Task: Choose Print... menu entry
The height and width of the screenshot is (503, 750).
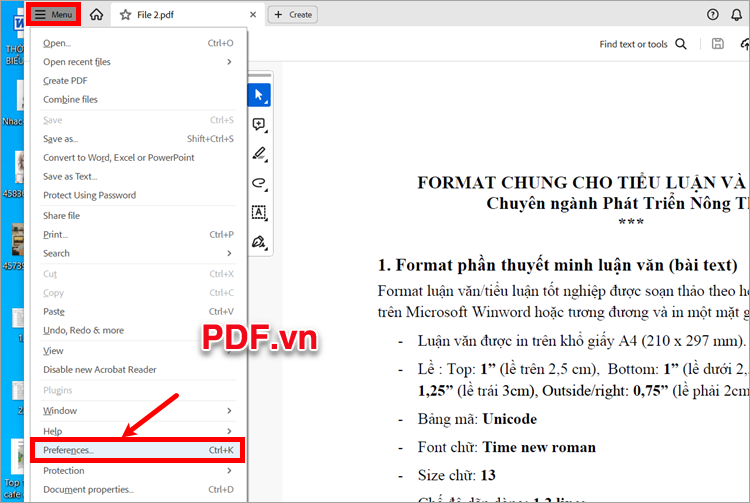Action: pyautogui.click(x=138, y=234)
